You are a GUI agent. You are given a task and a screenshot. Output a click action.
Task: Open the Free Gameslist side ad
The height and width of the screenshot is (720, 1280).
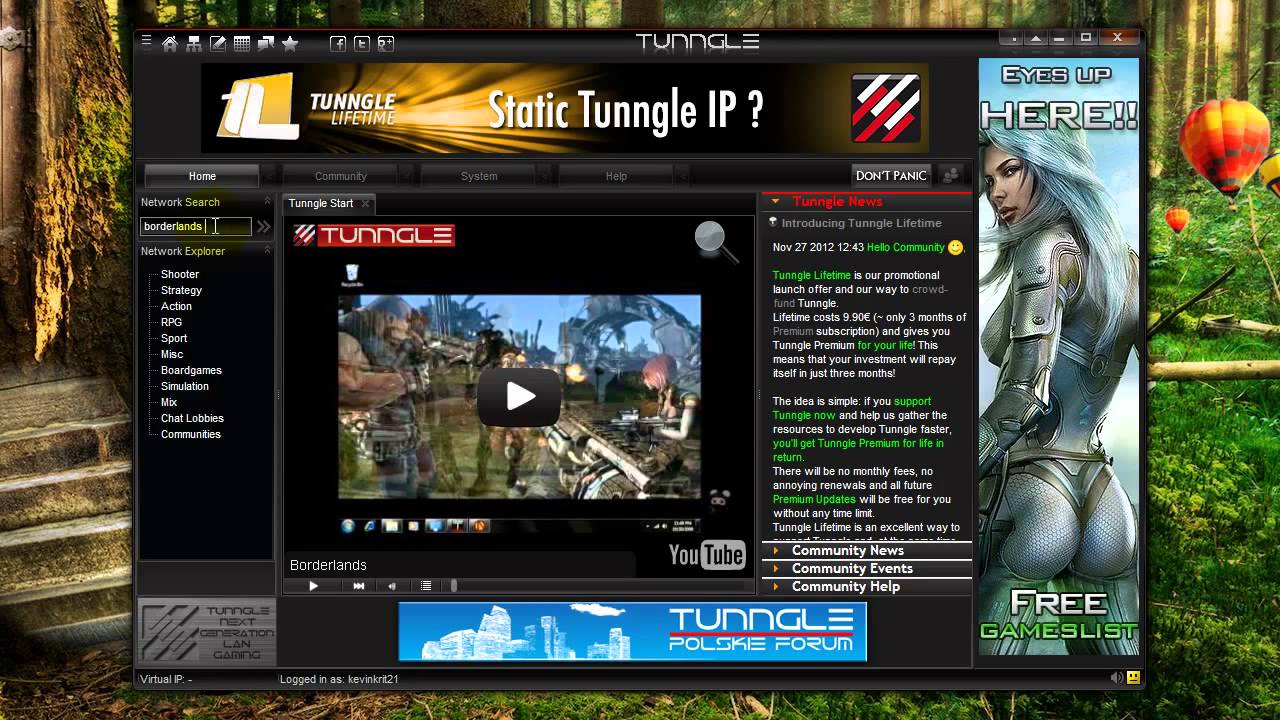[1058, 357]
